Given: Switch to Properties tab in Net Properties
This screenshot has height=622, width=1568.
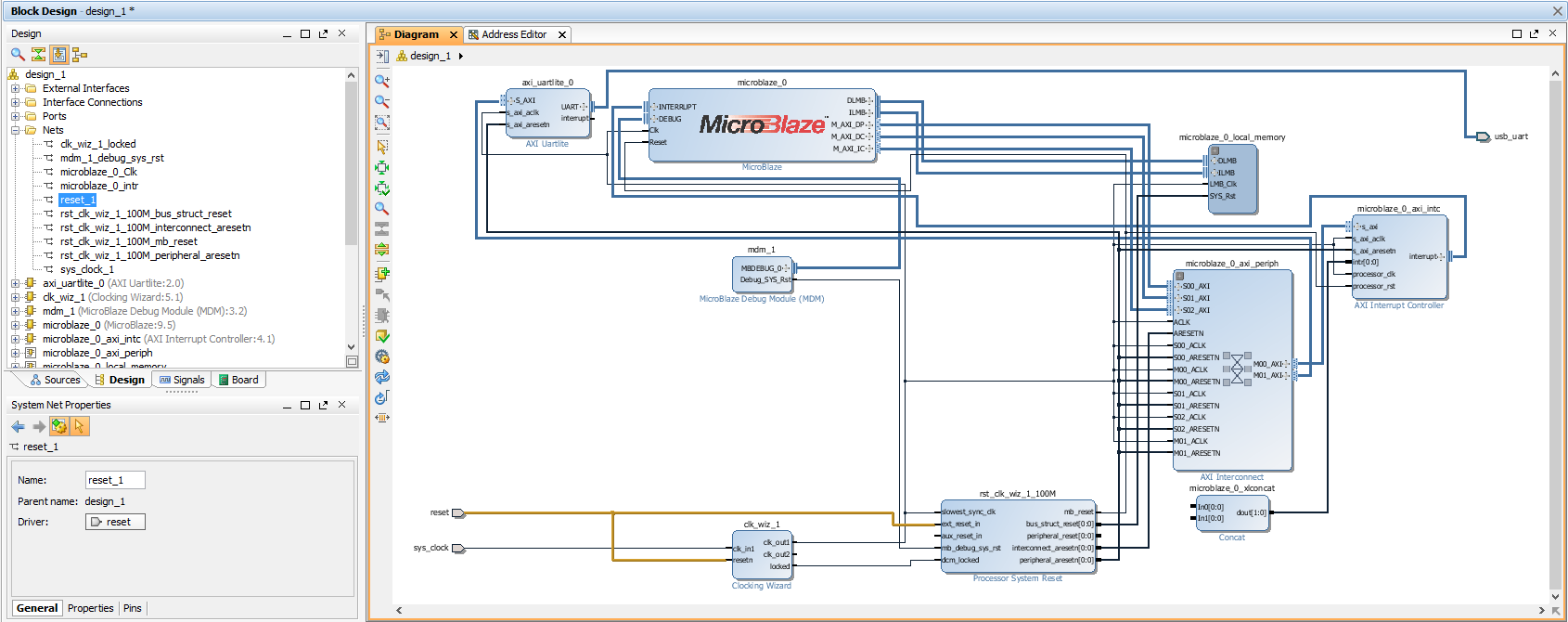Looking at the screenshot, I should click(x=91, y=608).
